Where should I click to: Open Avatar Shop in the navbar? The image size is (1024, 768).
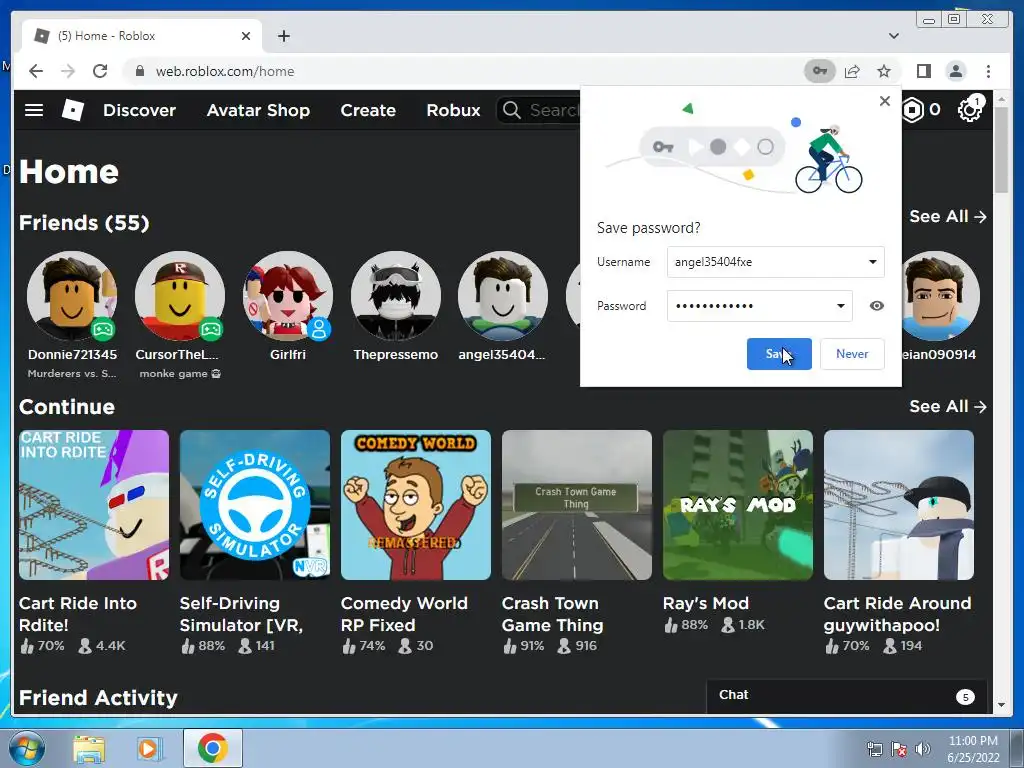258,110
